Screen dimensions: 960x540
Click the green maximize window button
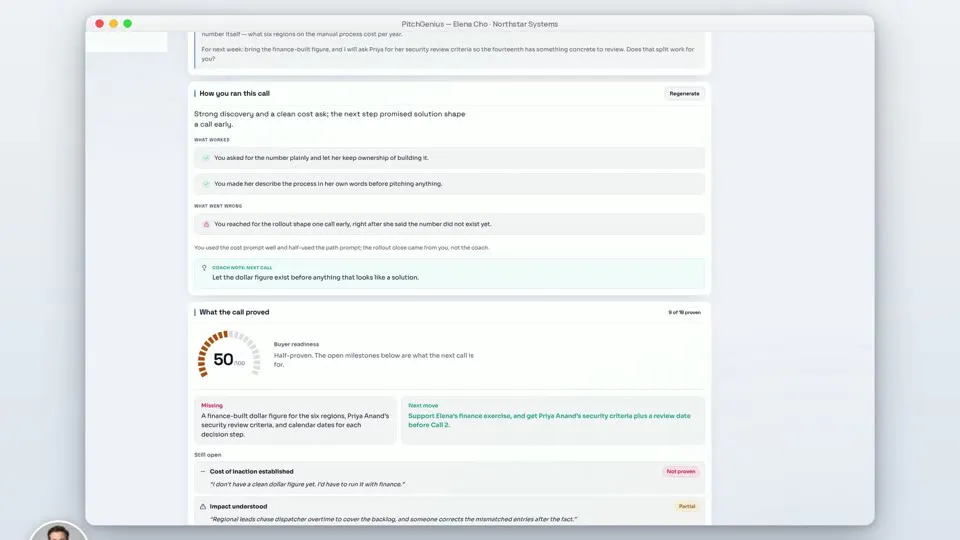click(x=127, y=24)
